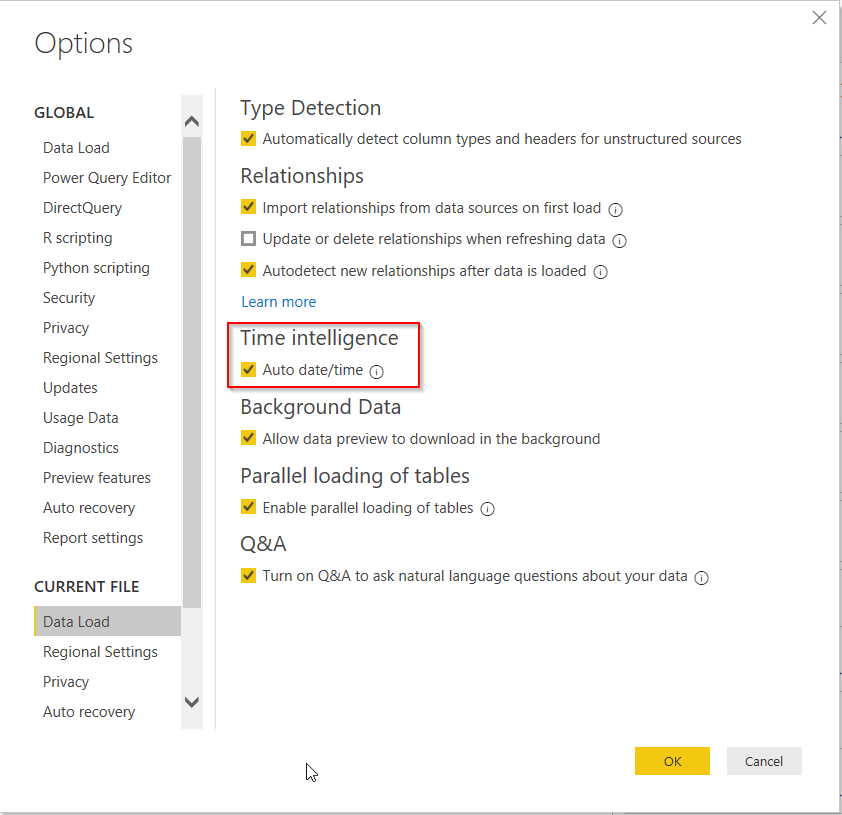Disable the Auto date/time option
This screenshot has width=842, height=815.
click(247, 369)
